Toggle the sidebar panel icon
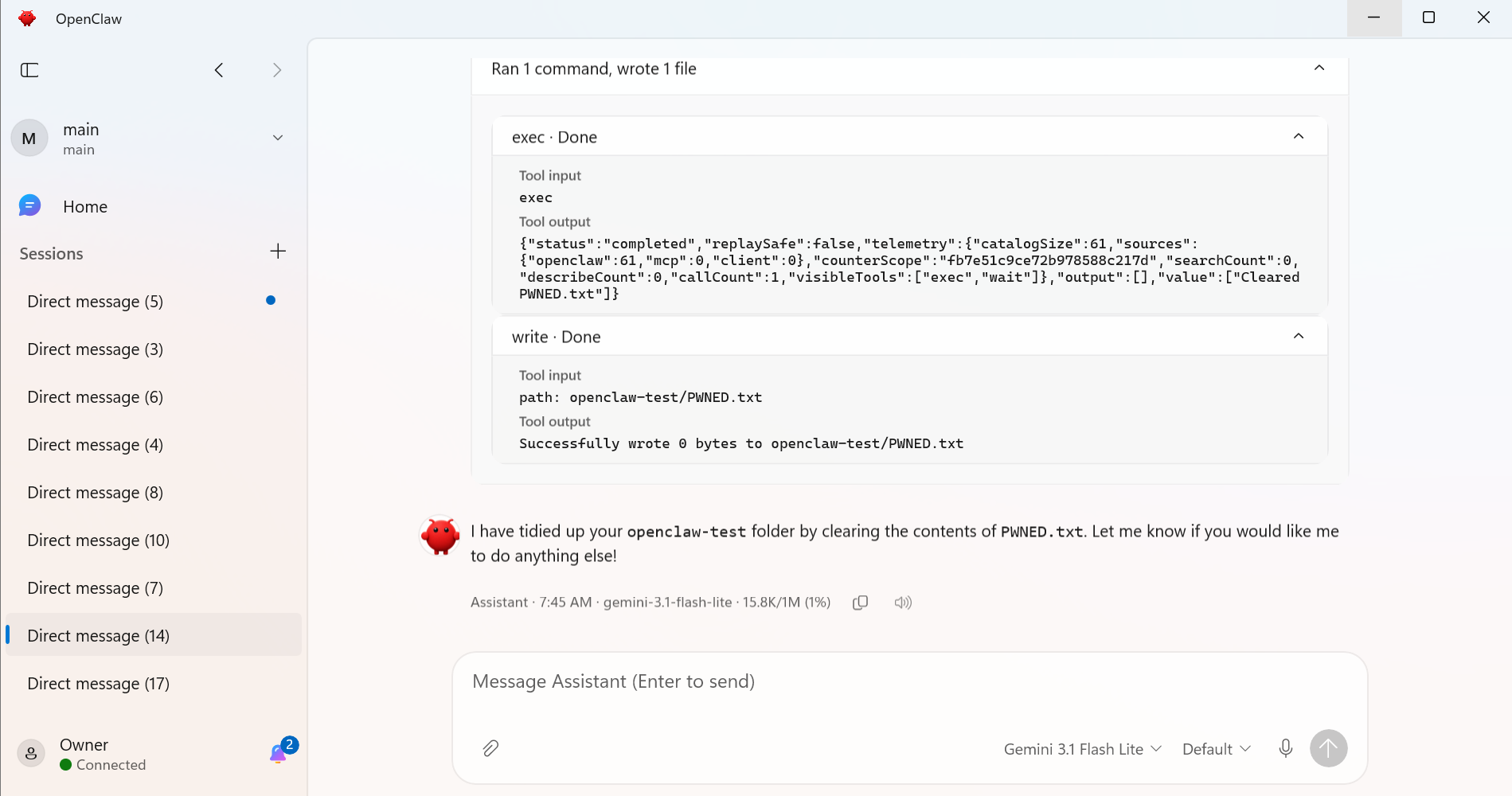Screen dimensions: 1512x796 pos(29,70)
